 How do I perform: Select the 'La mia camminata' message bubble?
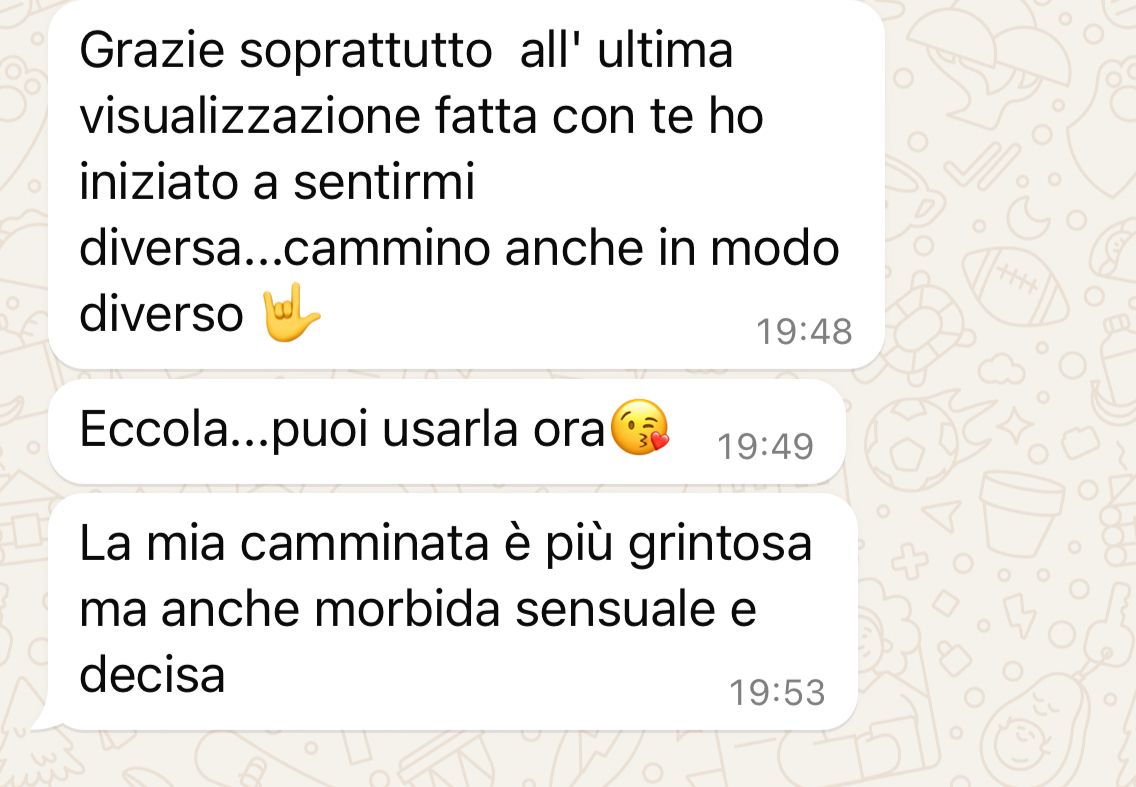(453, 612)
